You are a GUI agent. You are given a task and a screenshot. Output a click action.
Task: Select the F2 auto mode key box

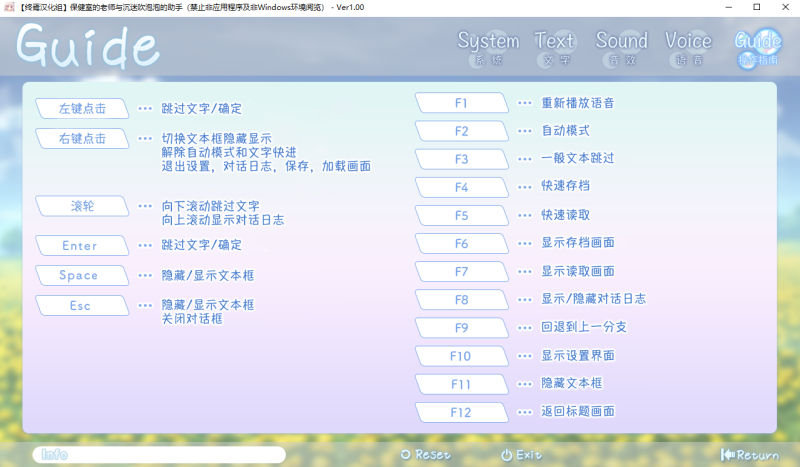(x=461, y=131)
